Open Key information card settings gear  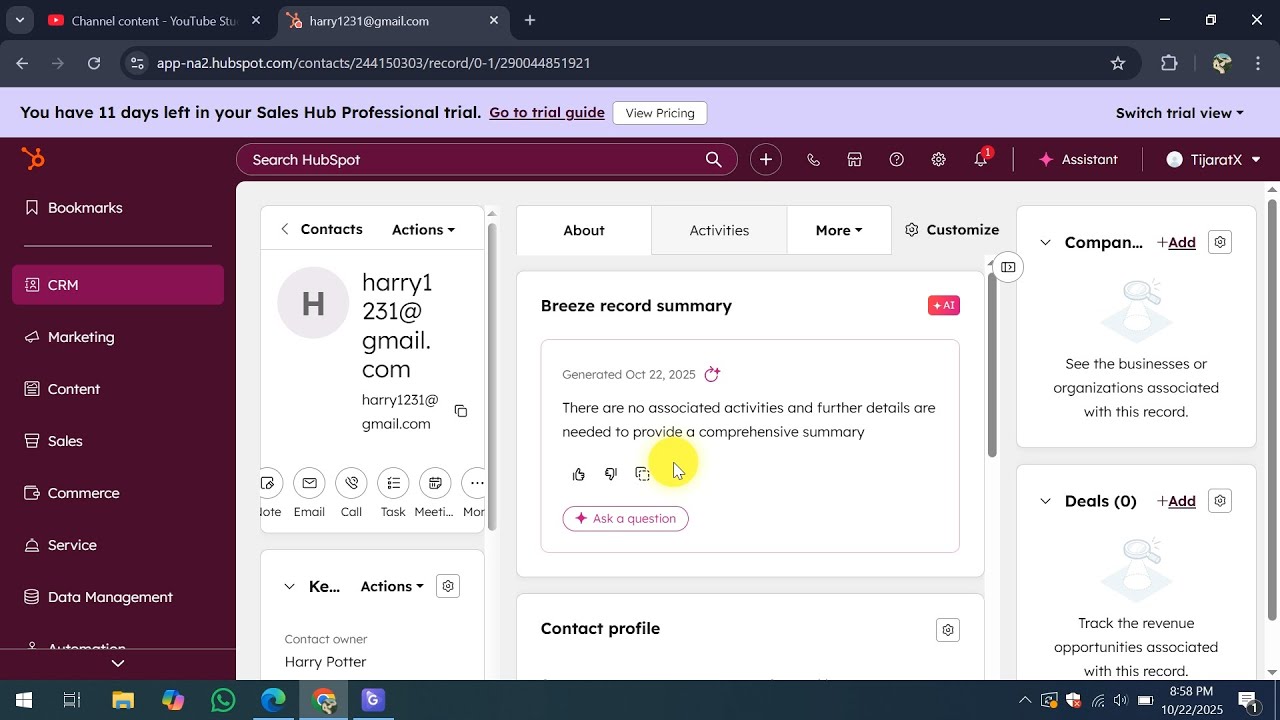(x=448, y=586)
